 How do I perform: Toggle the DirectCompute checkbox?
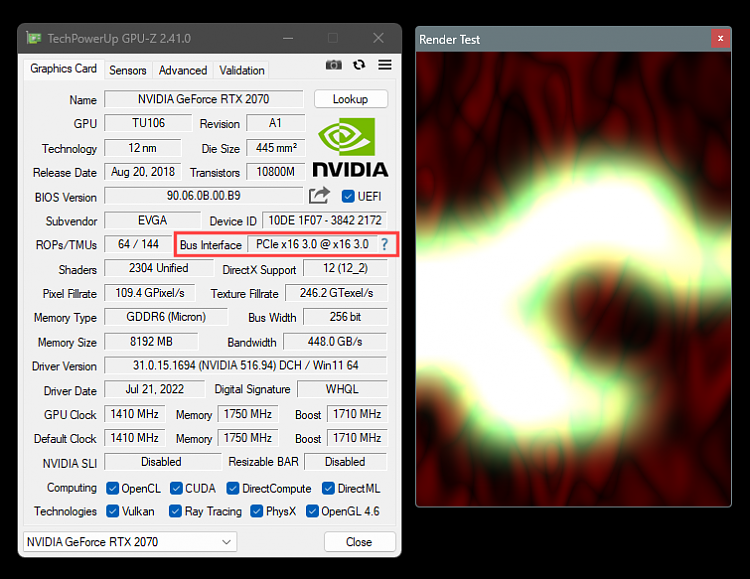(x=233, y=488)
